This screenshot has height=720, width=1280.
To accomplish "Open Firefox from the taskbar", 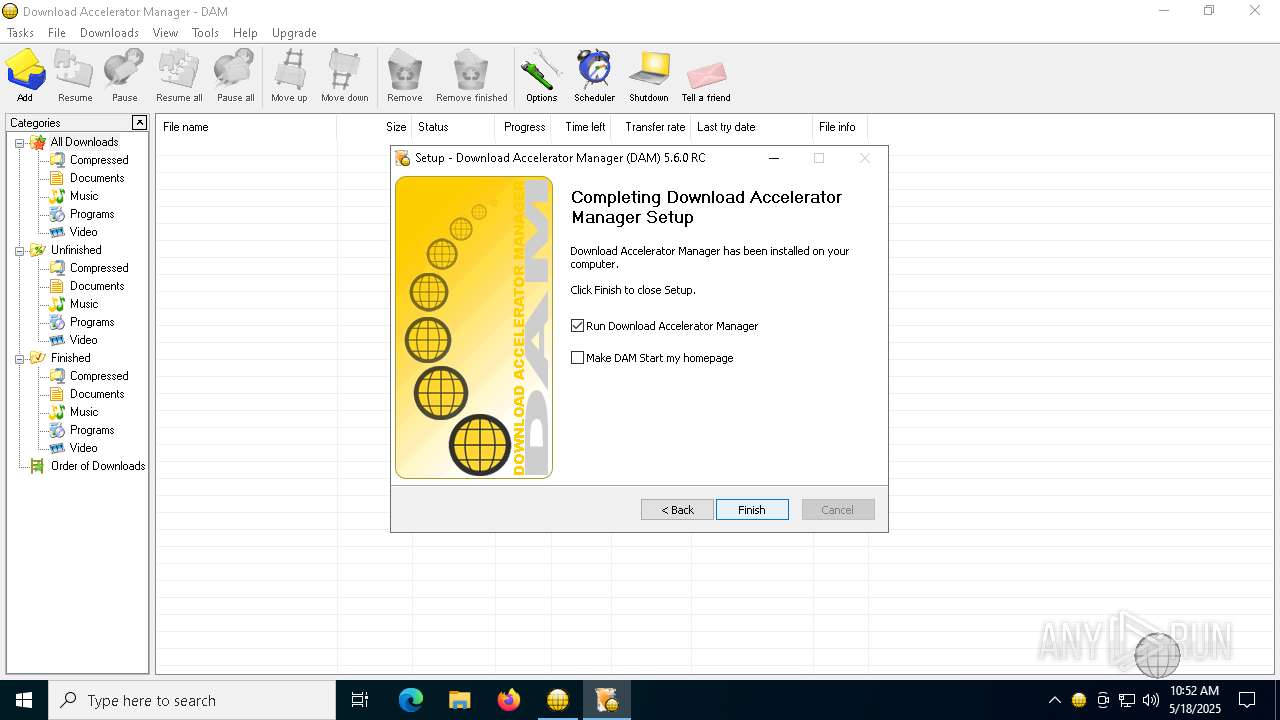I will tap(509, 700).
